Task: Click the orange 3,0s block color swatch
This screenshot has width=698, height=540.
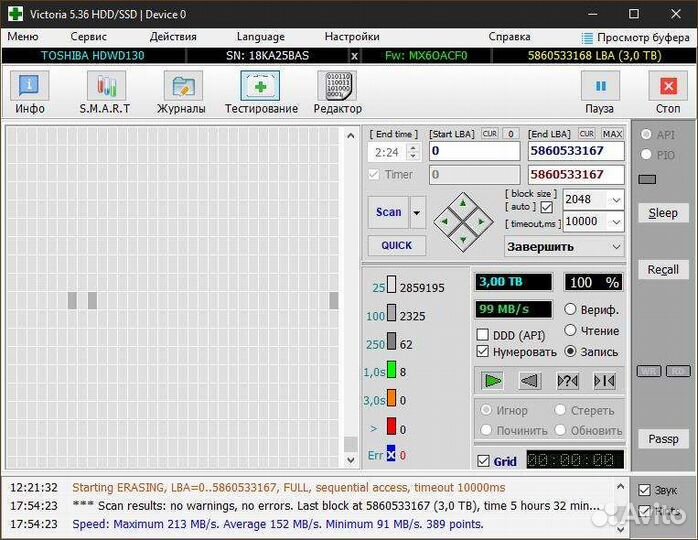Action: (x=391, y=398)
